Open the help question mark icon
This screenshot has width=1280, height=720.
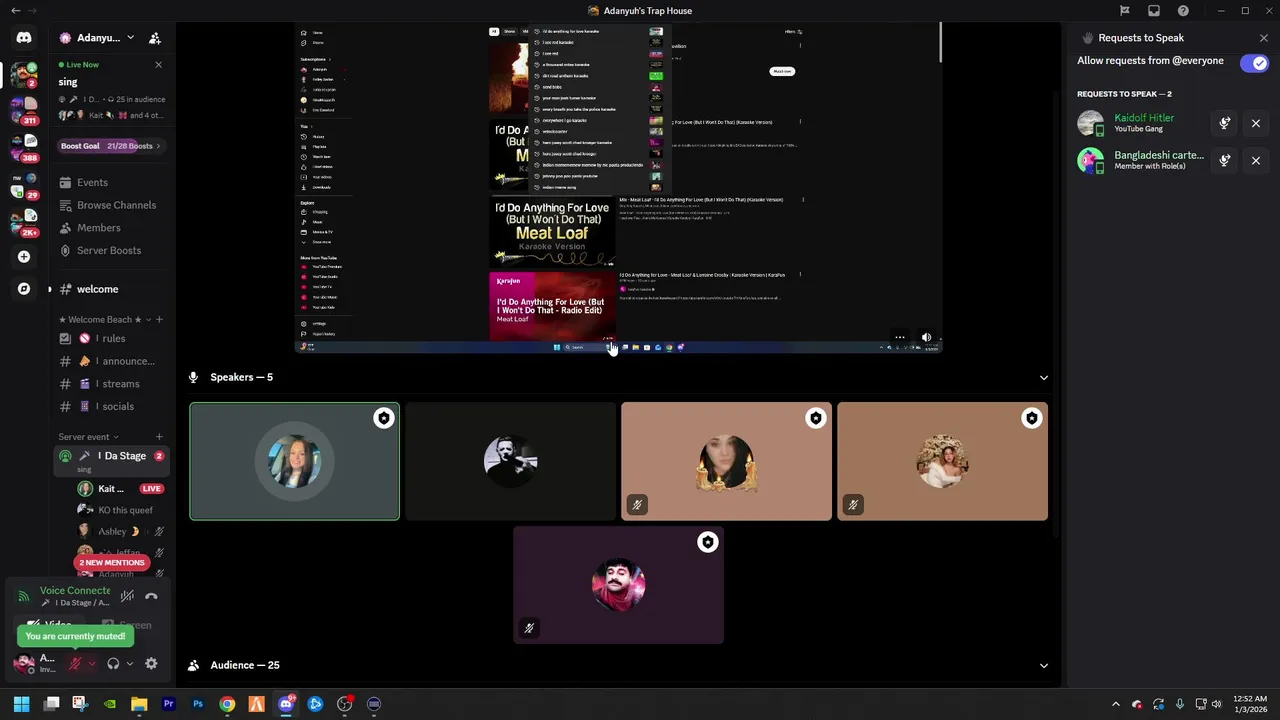tap(1184, 11)
